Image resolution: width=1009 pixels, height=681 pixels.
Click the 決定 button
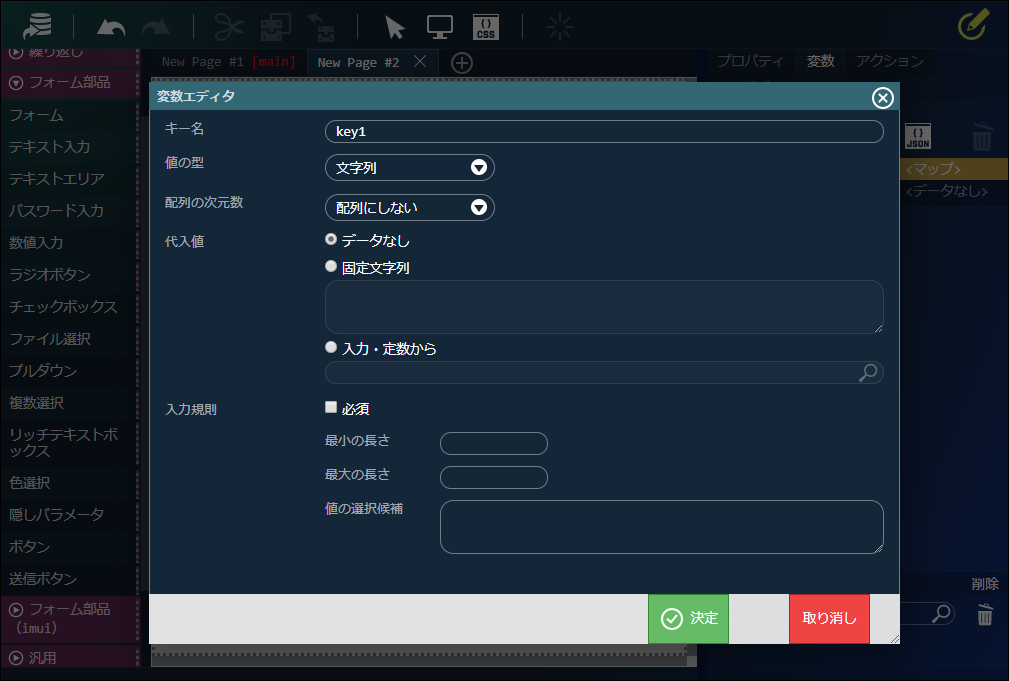tap(689, 619)
